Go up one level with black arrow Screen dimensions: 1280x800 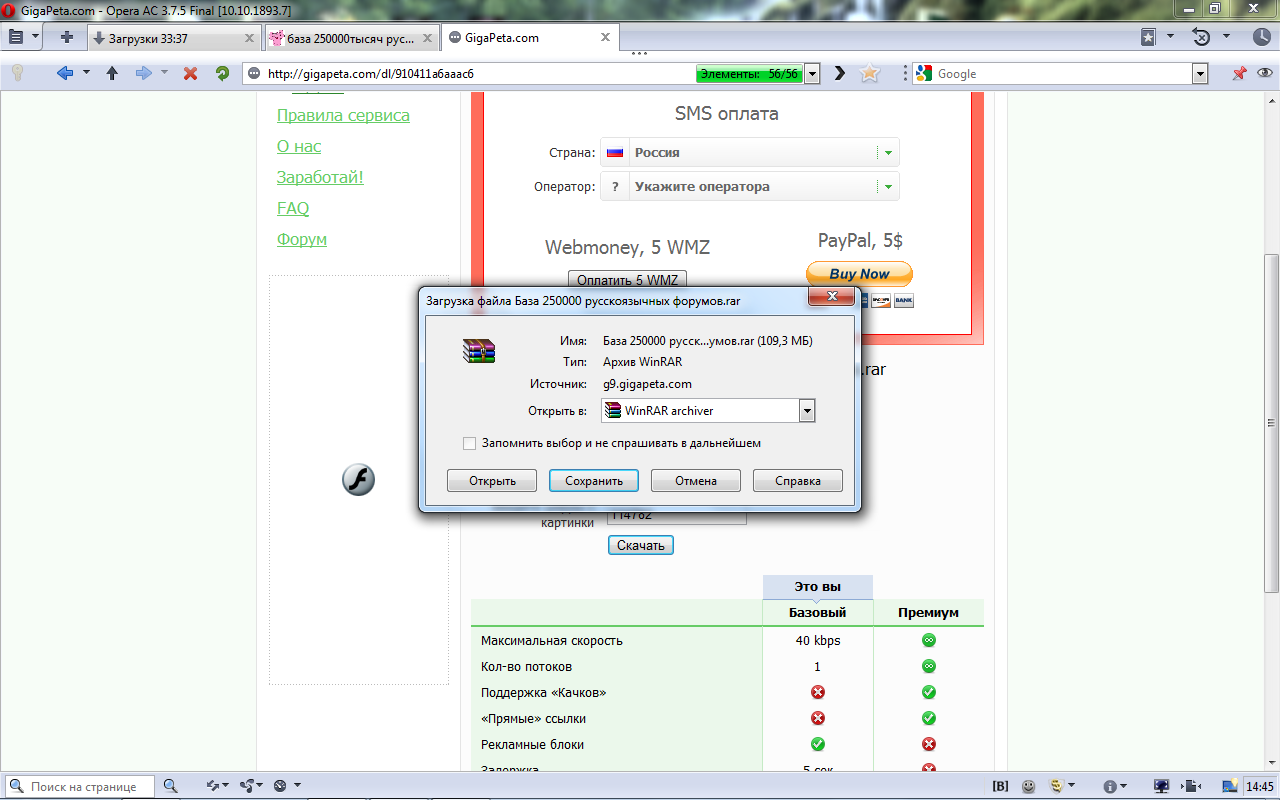pyautogui.click(x=112, y=73)
